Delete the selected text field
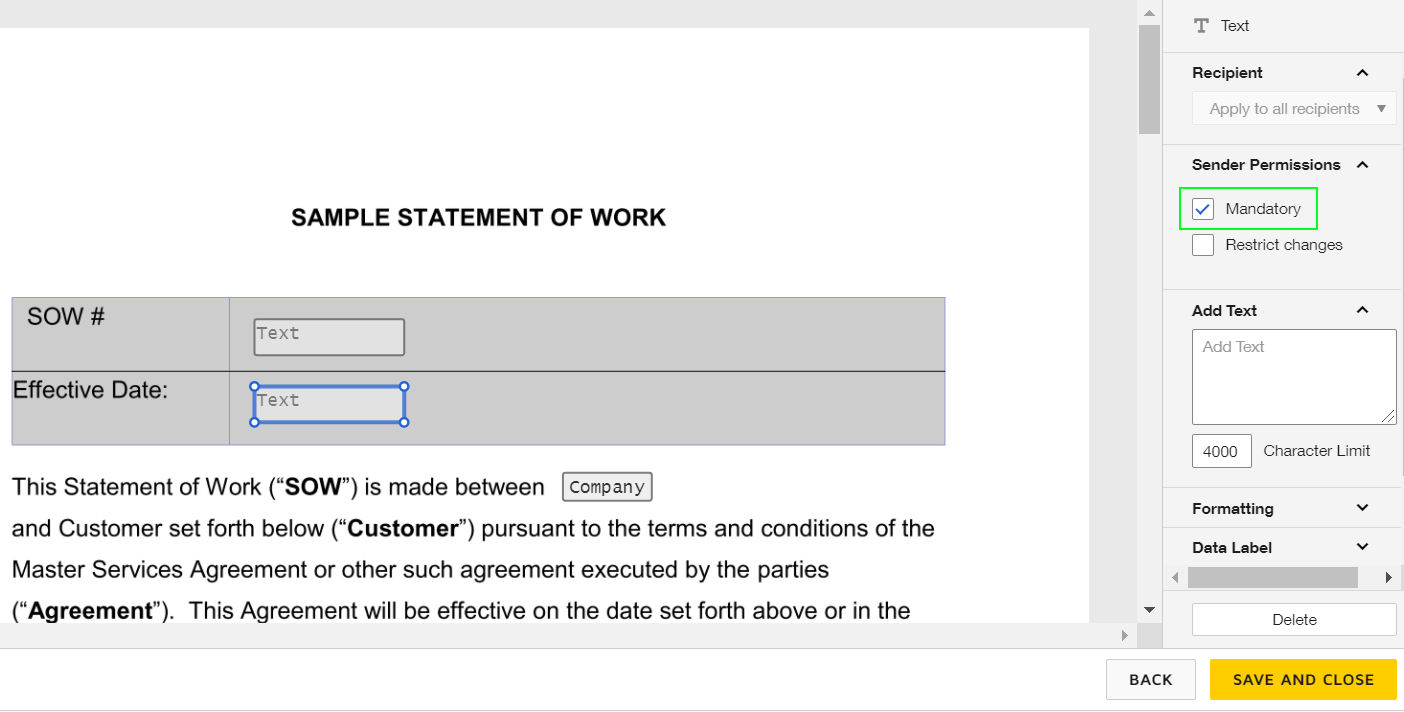 click(x=1294, y=619)
